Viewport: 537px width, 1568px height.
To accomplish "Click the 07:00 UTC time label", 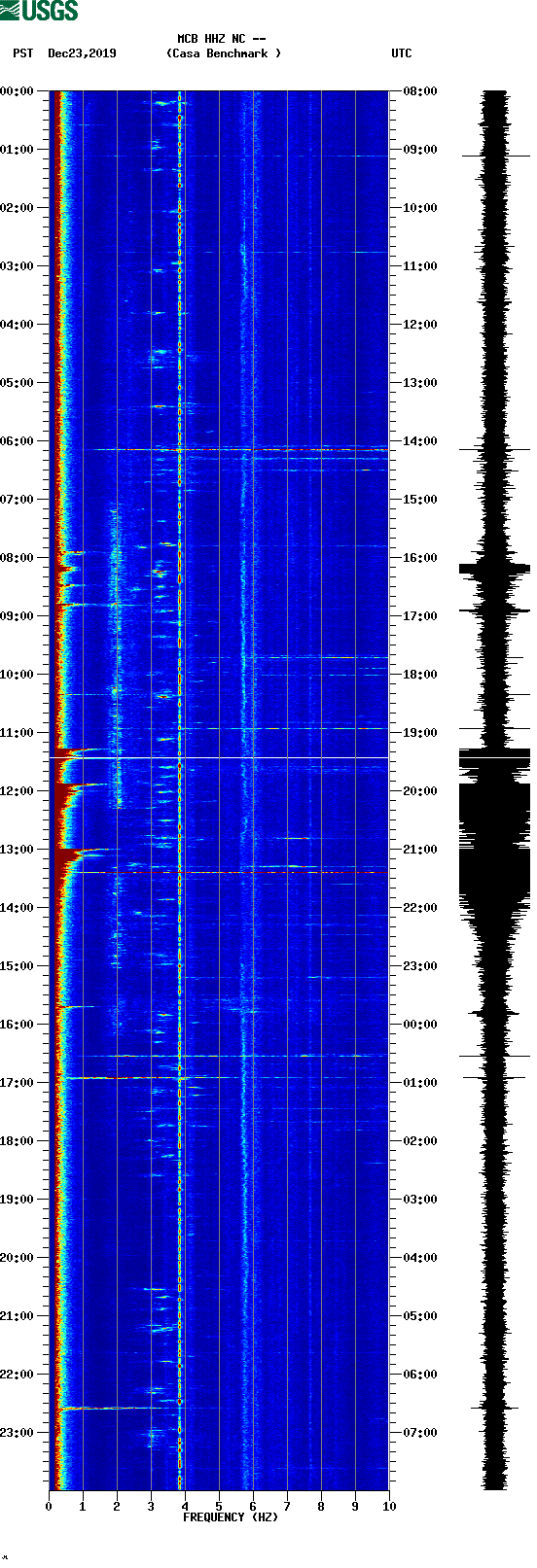I will [420, 1433].
